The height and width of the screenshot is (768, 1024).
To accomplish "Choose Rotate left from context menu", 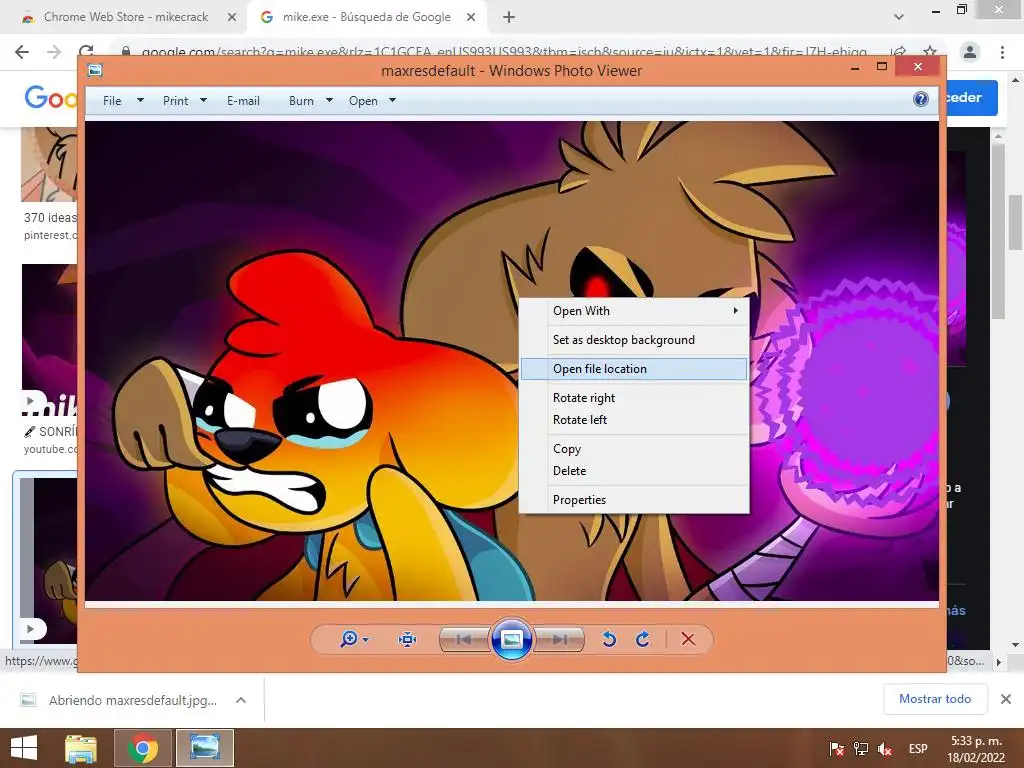I will coord(634,420).
